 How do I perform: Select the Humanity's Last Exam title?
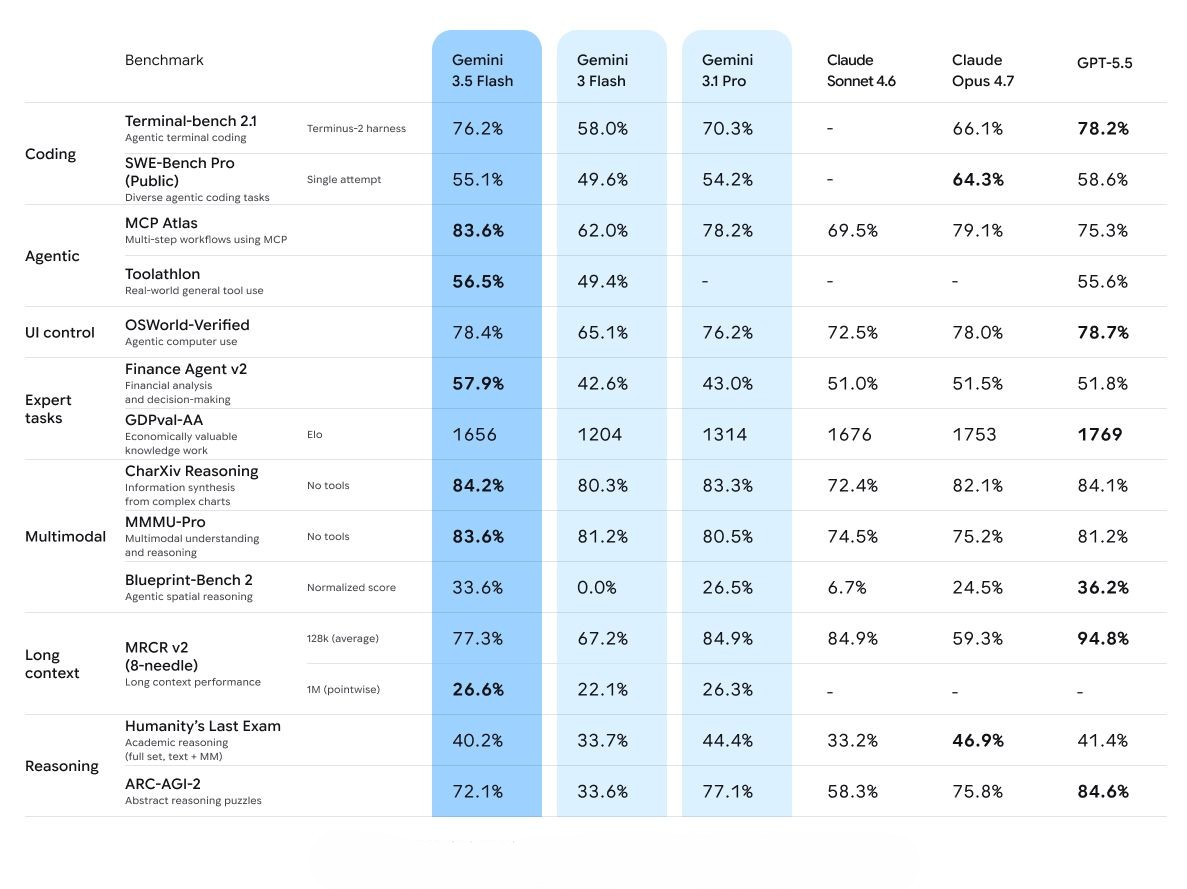203,726
